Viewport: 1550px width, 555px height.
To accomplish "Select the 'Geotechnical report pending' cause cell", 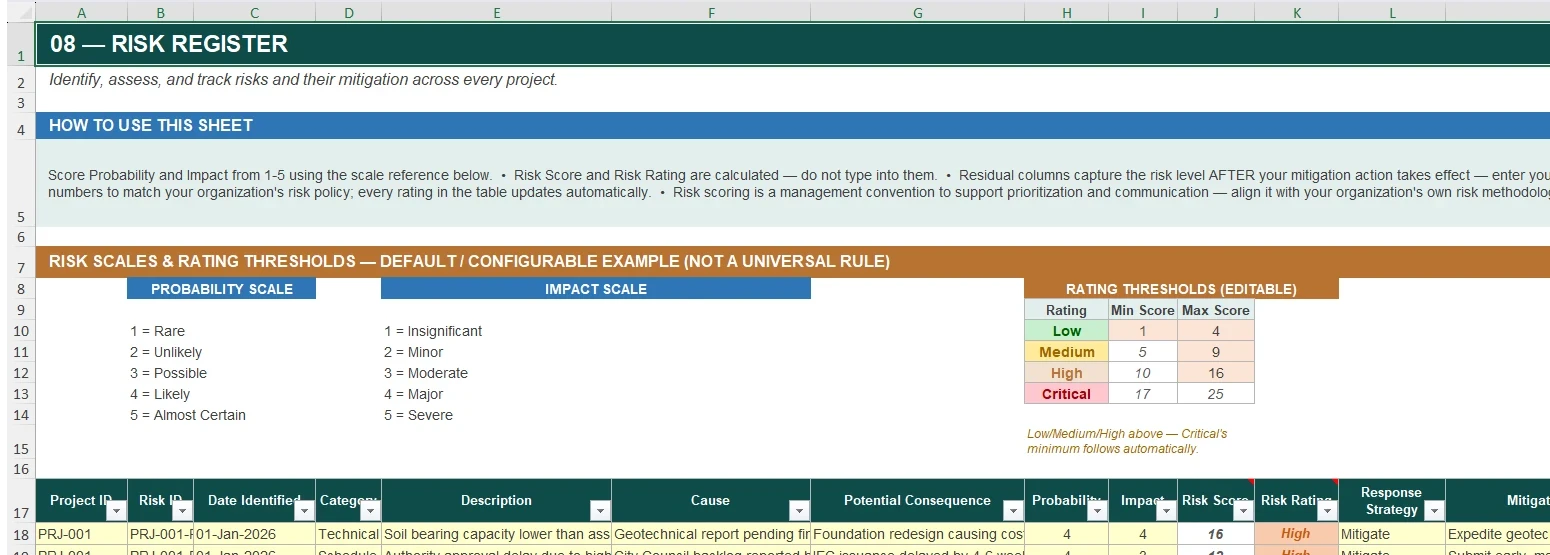I will (x=711, y=534).
